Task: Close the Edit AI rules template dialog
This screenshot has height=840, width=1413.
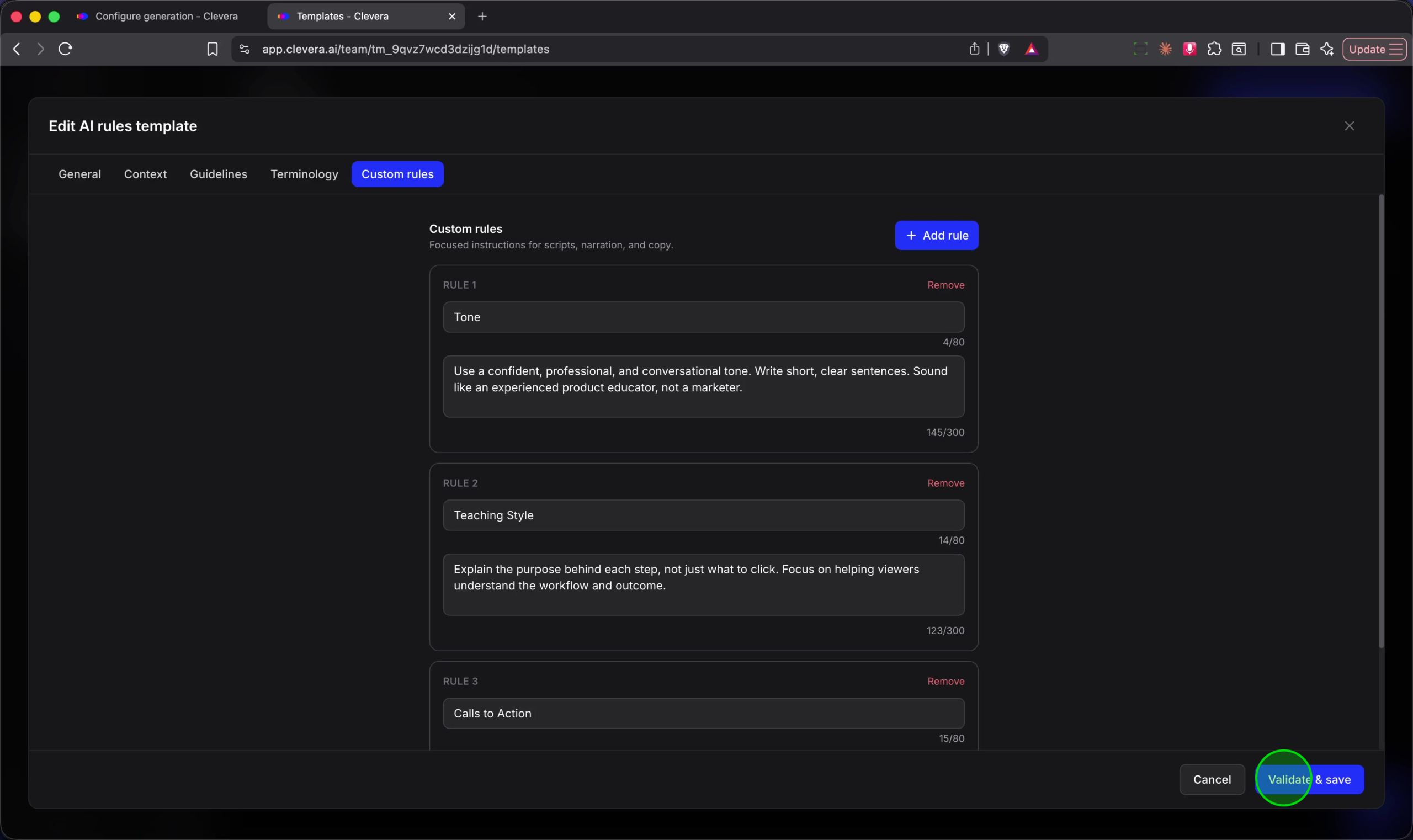Action: [x=1350, y=126]
